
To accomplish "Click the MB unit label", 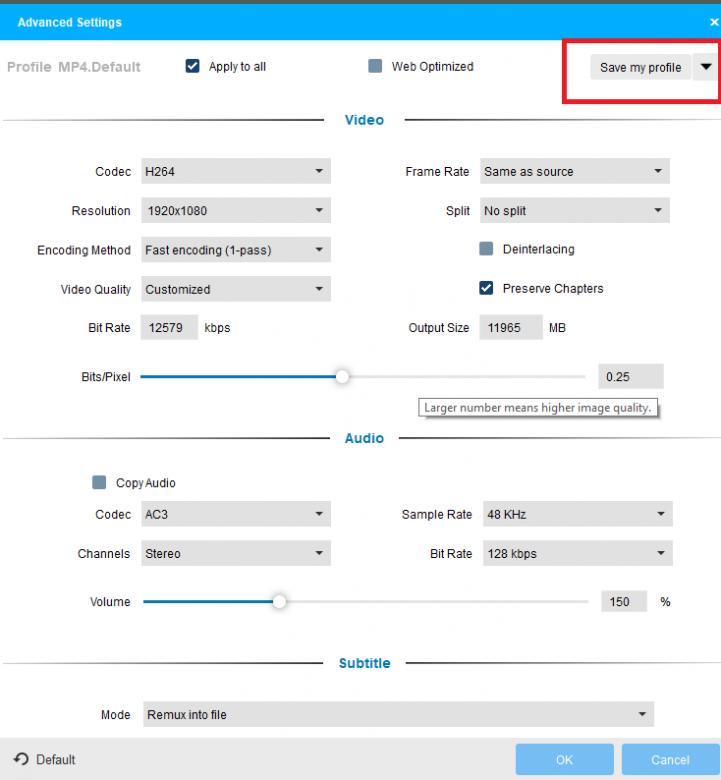I will pyautogui.click(x=557, y=328).
